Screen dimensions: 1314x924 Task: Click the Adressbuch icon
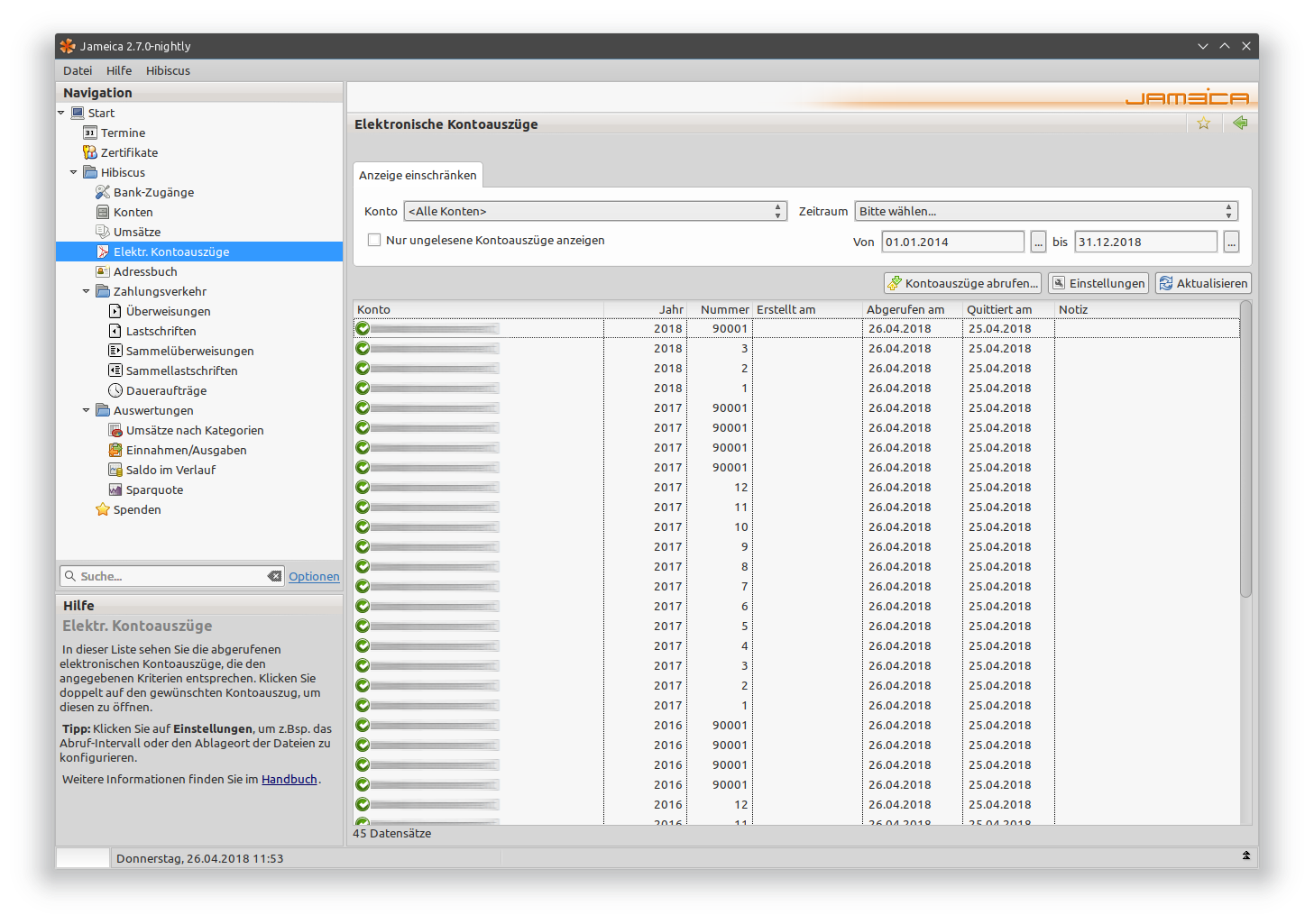coord(103,271)
